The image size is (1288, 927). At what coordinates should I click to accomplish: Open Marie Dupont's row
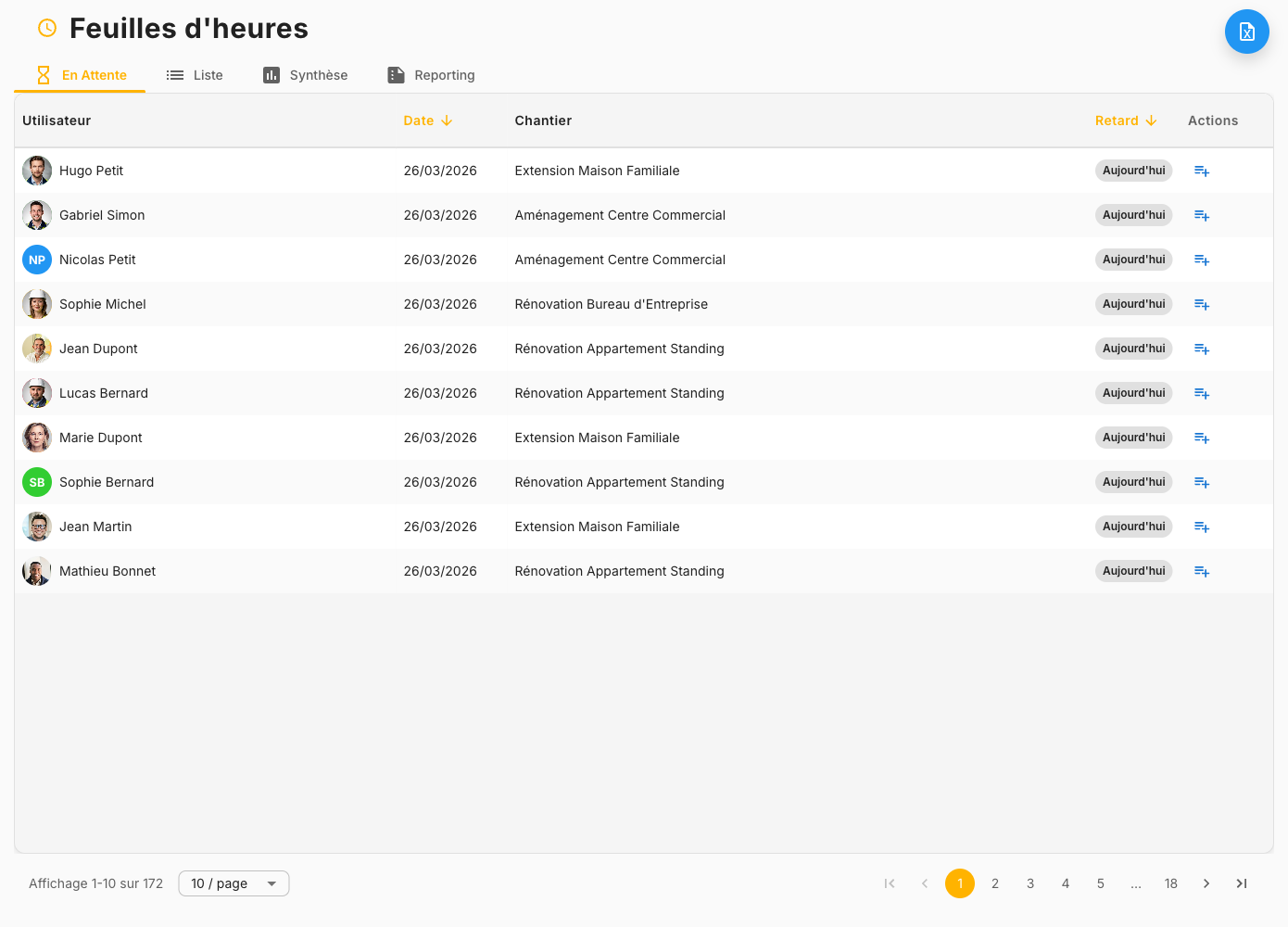pyautogui.click(x=101, y=438)
